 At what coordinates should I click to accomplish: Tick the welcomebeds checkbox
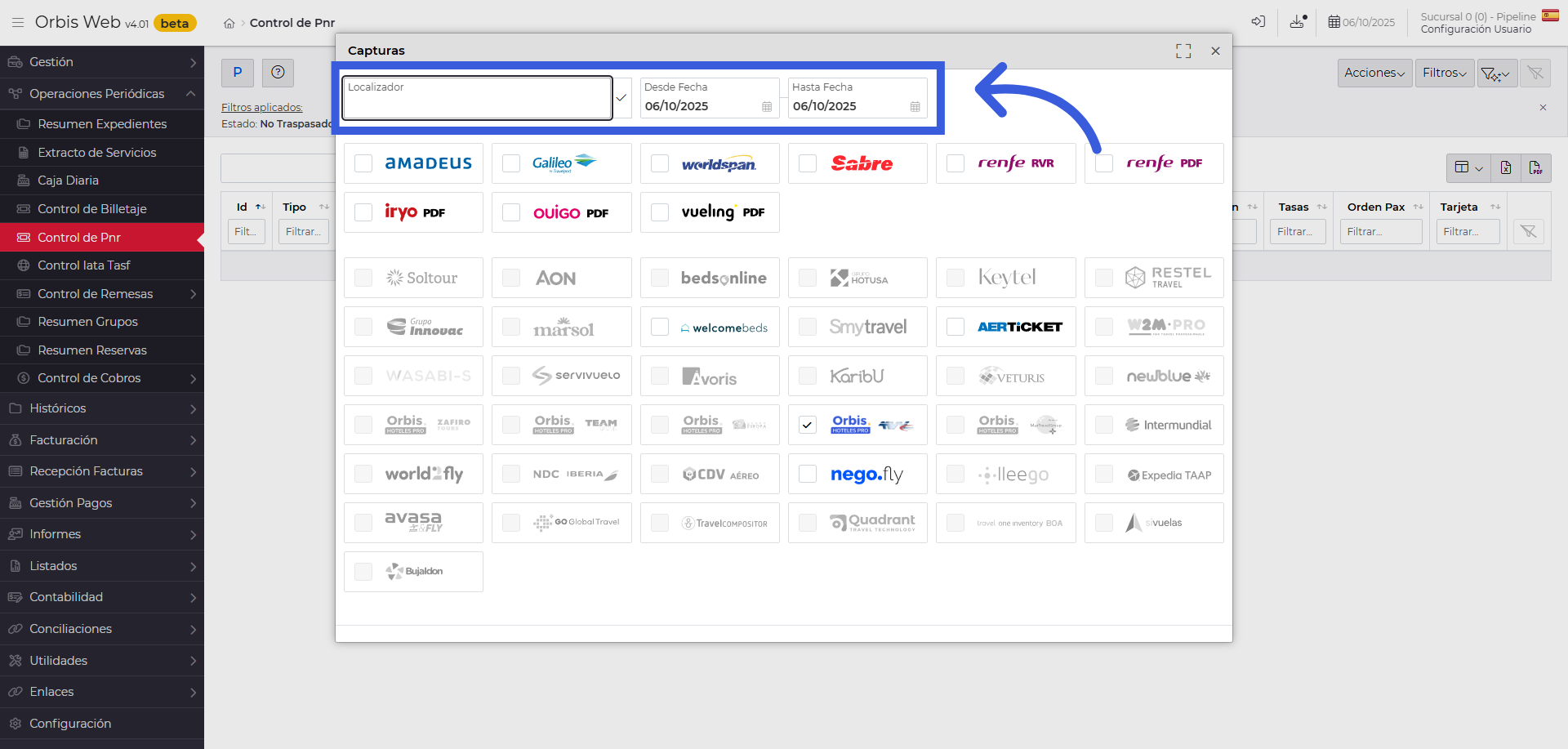click(x=660, y=327)
